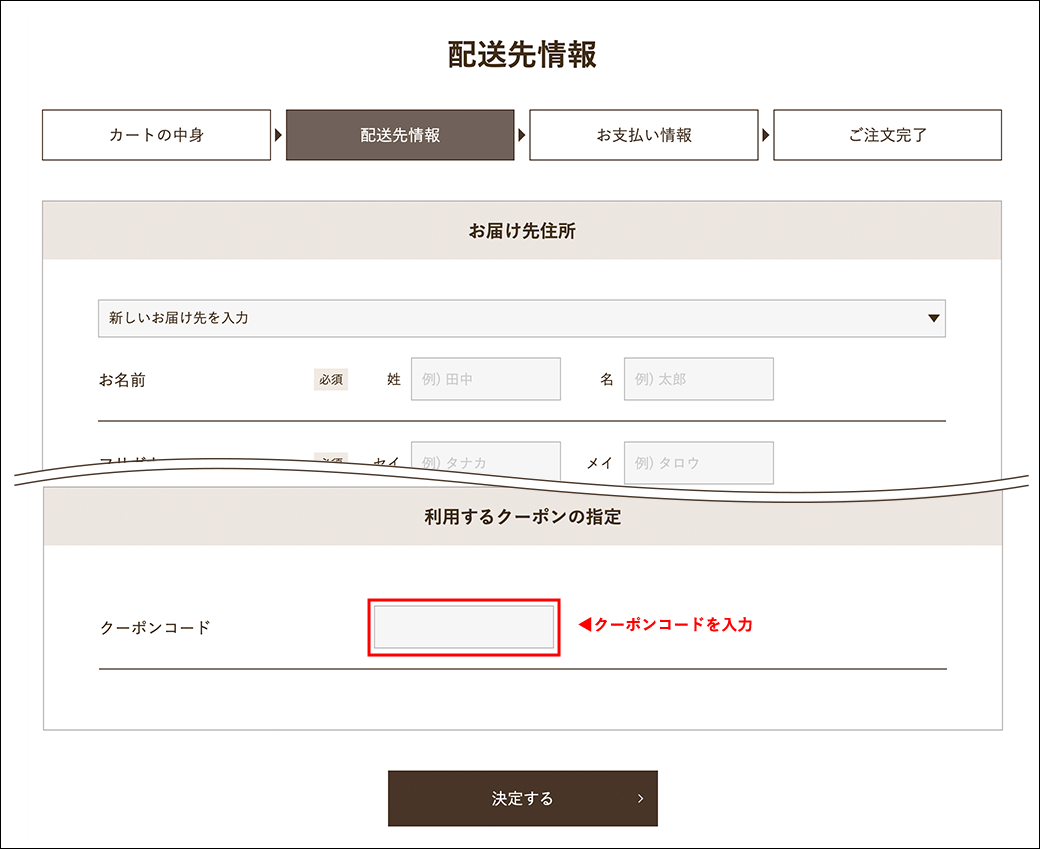The height and width of the screenshot is (849, 1040).
Task: Click the 姓 field with placeholder 例)田中
Action: click(x=485, y=379)
